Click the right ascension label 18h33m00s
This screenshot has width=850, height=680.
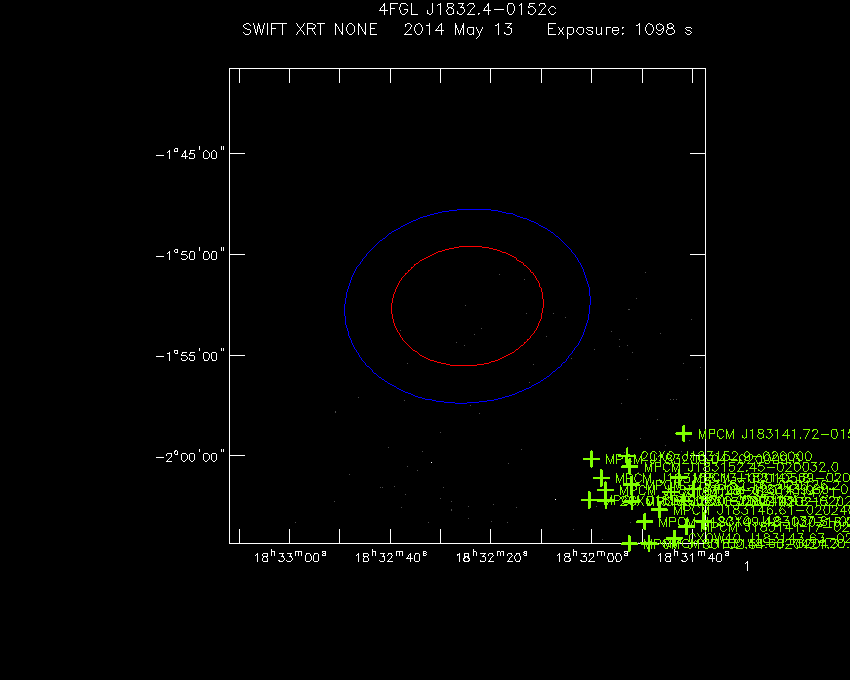click(290, 557)
